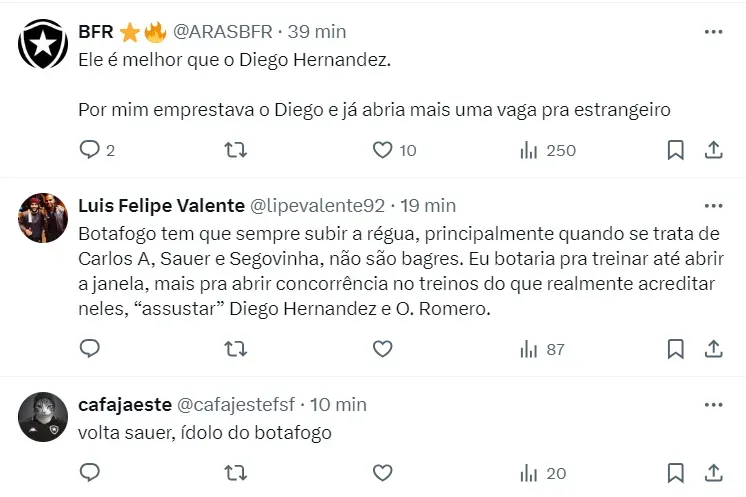View analytics of BFR's tweet
Screen dimensions: 746x497
click(529, 150)
